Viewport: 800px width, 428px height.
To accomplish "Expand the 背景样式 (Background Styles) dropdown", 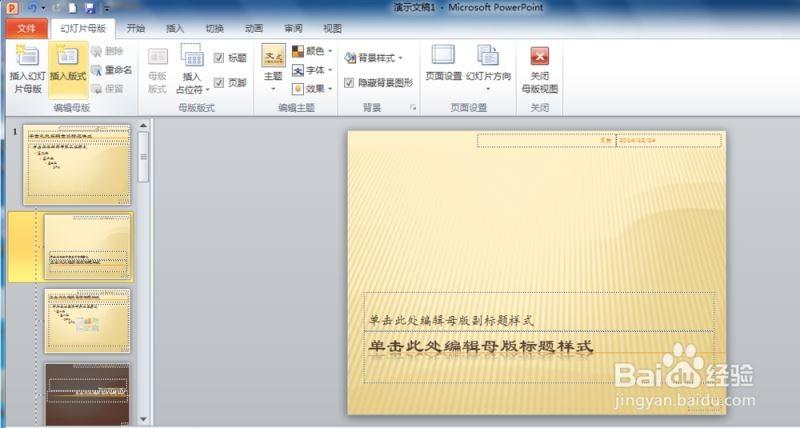I will pyautogui.click(x=373, y=57).
